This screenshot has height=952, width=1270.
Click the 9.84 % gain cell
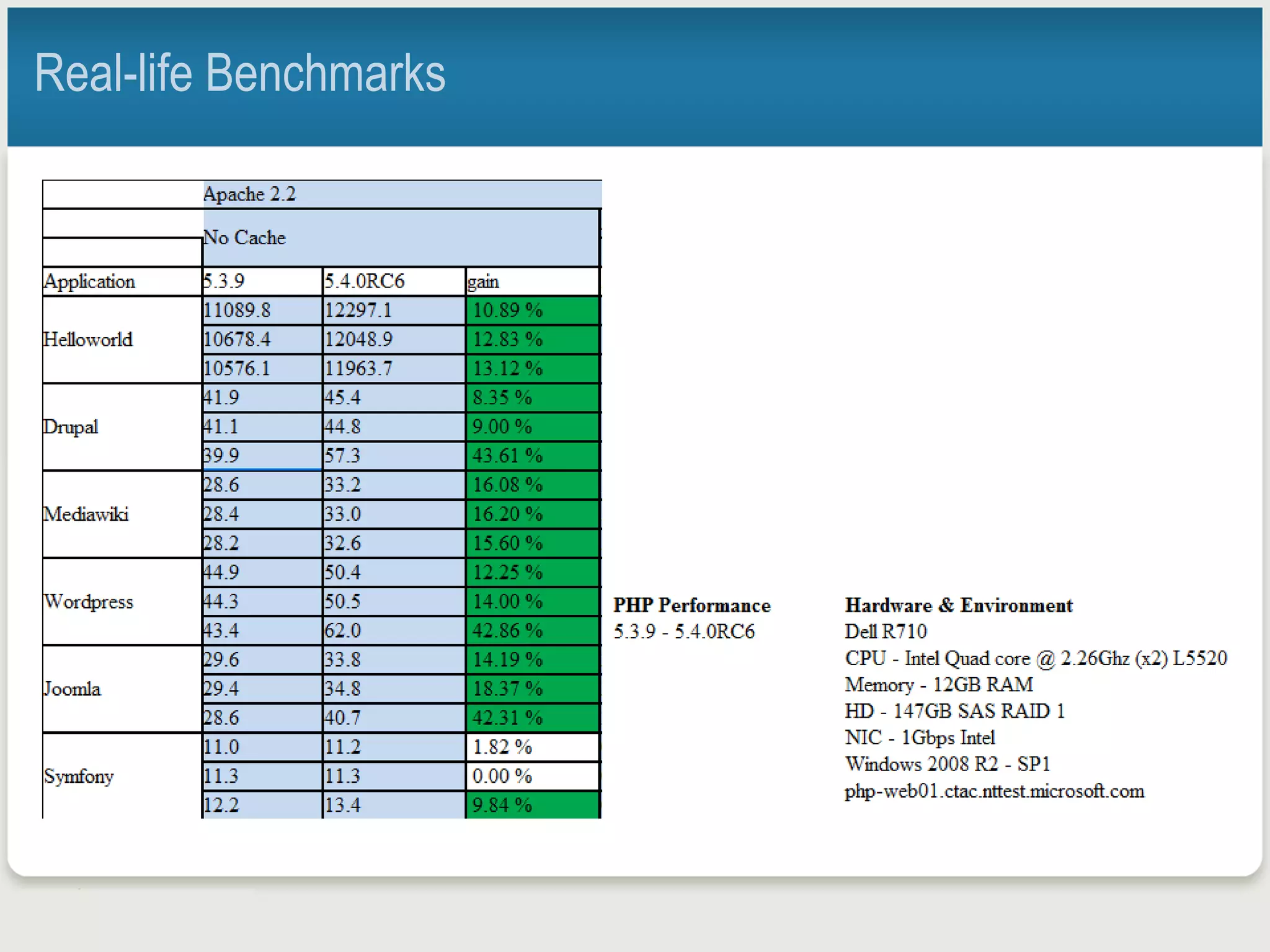(x=533, y=806)
